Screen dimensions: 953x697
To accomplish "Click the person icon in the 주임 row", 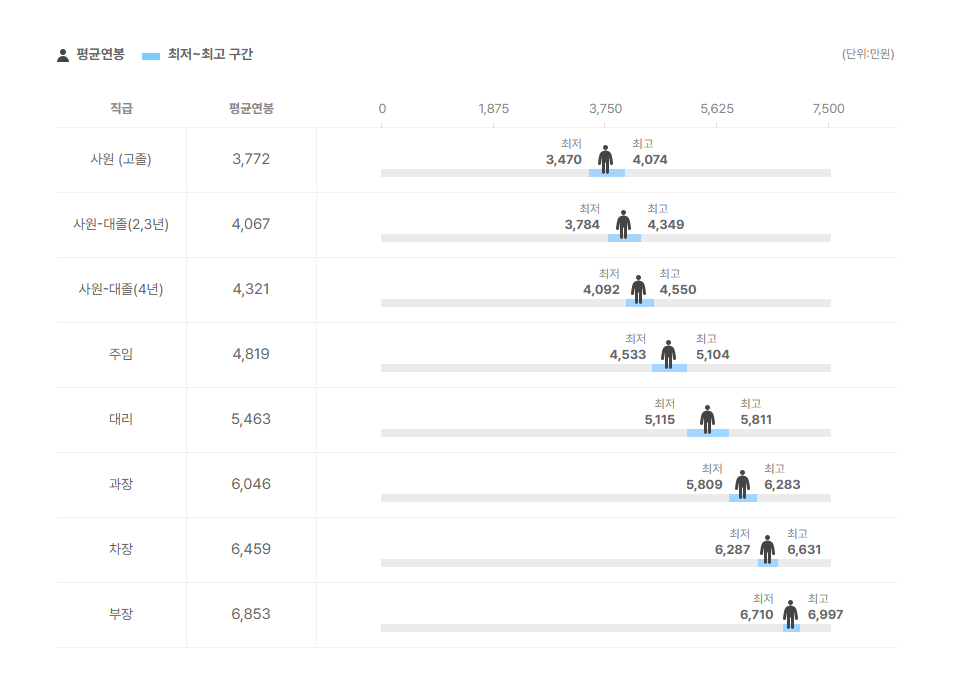I will click(668, 354).
